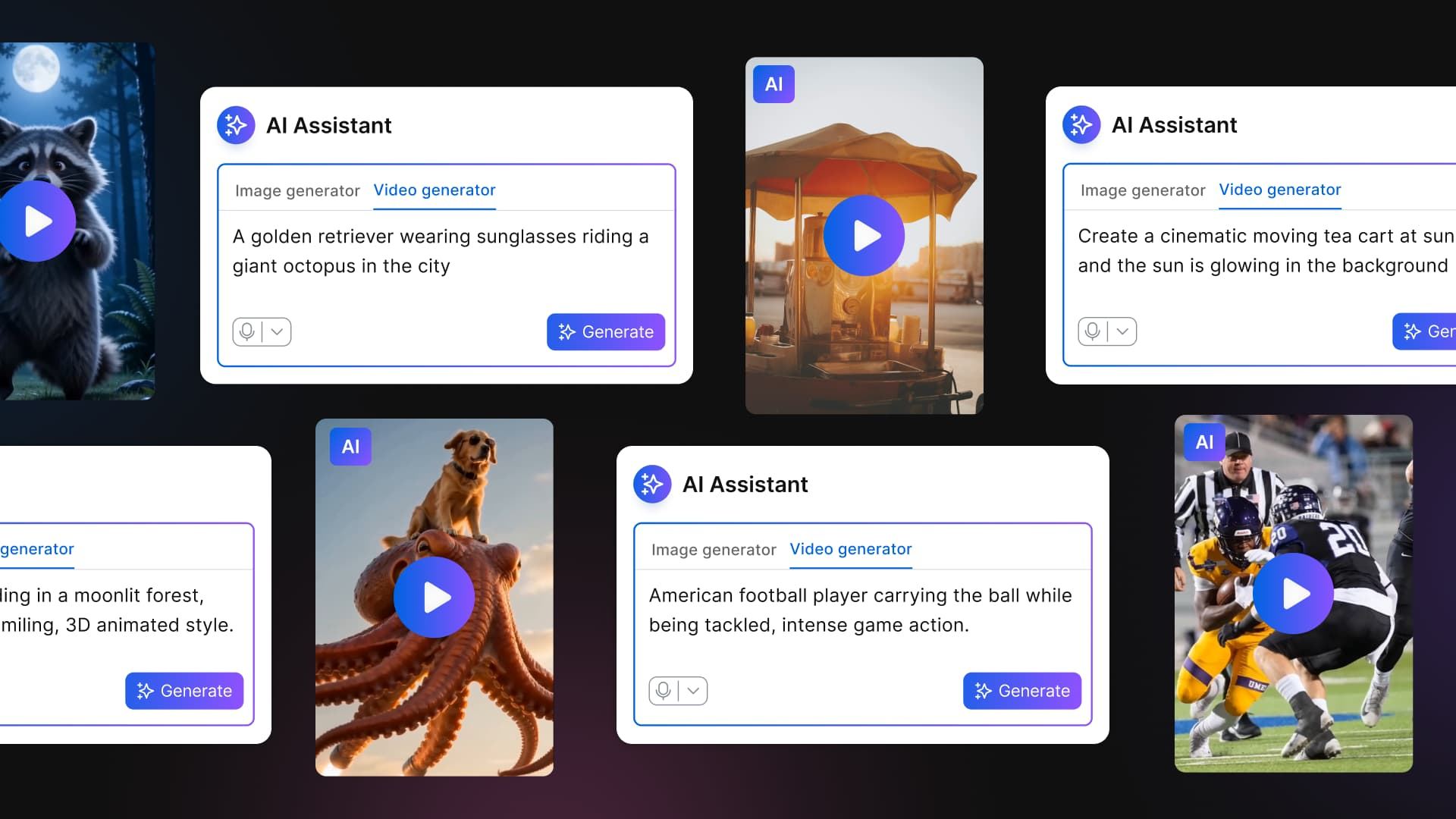Click the AI badge on football thumbnail

point(1204,442)
